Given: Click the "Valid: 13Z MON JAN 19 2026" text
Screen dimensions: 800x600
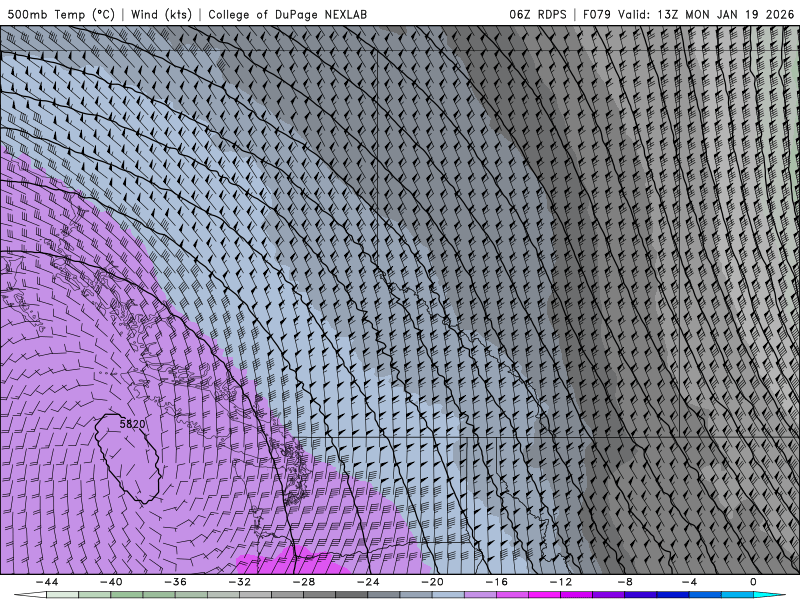Looking at the screenshot, I should [706, 14].
